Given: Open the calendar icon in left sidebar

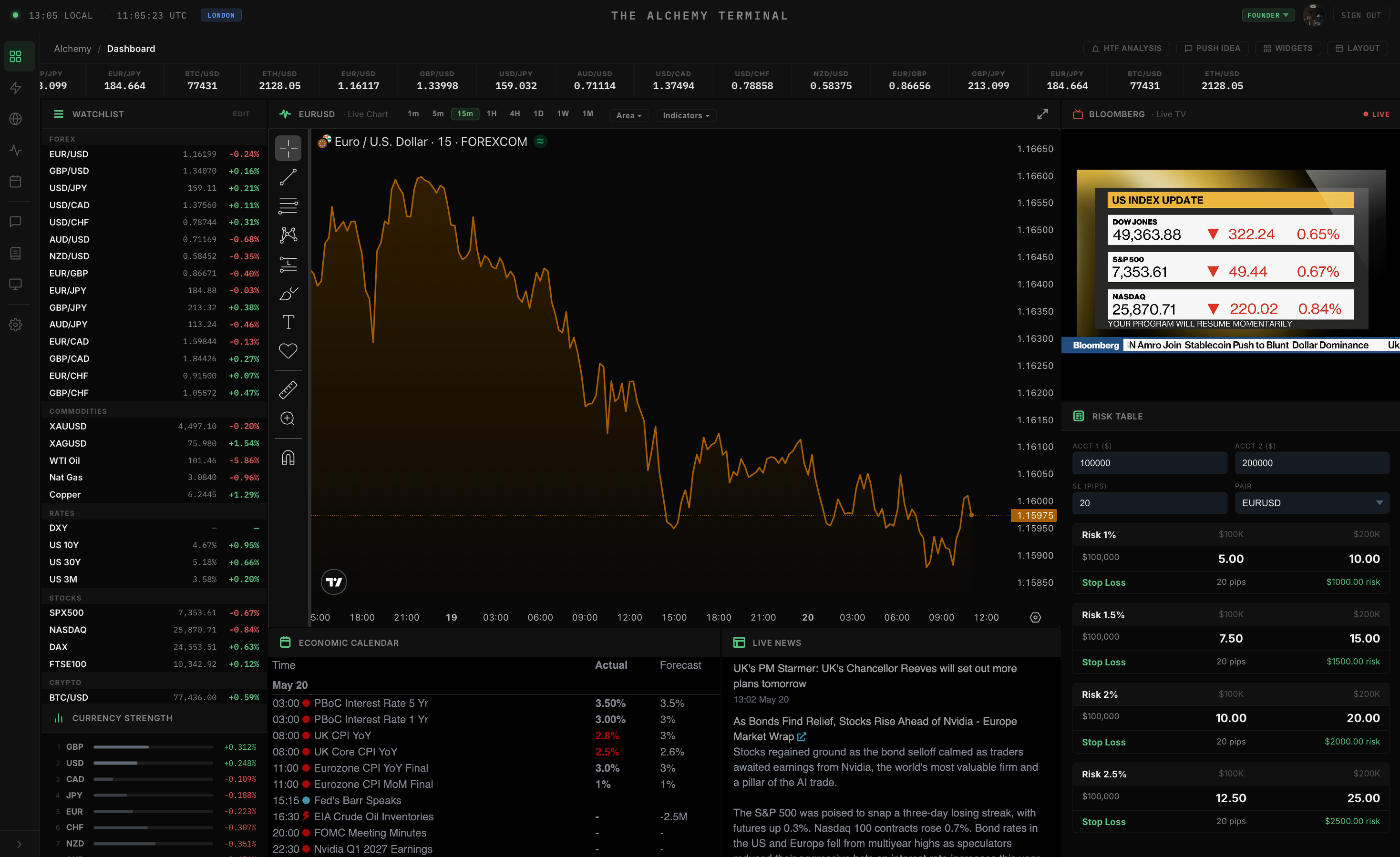Looking at the screenshot, I should tap(15, 182).
